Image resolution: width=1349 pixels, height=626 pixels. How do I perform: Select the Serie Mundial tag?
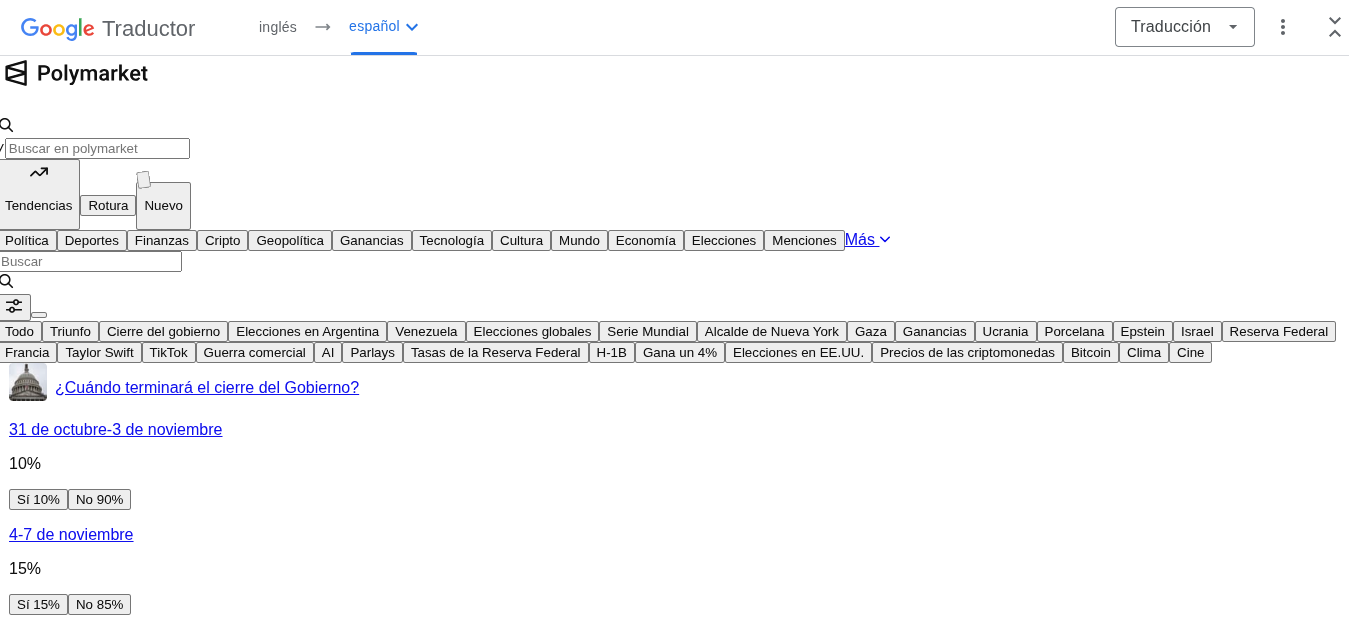point(648,331)
